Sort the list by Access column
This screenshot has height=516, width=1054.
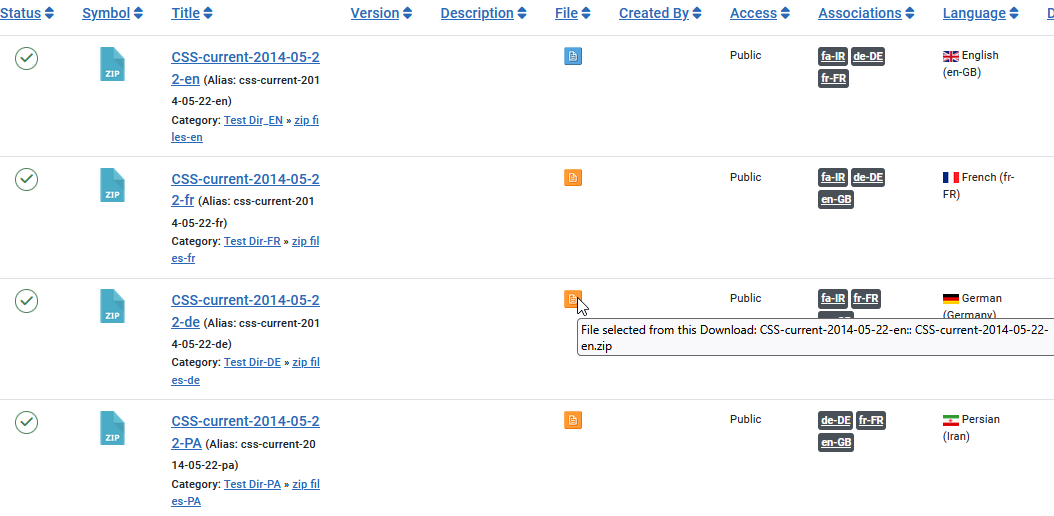click(x=760, y=13)
